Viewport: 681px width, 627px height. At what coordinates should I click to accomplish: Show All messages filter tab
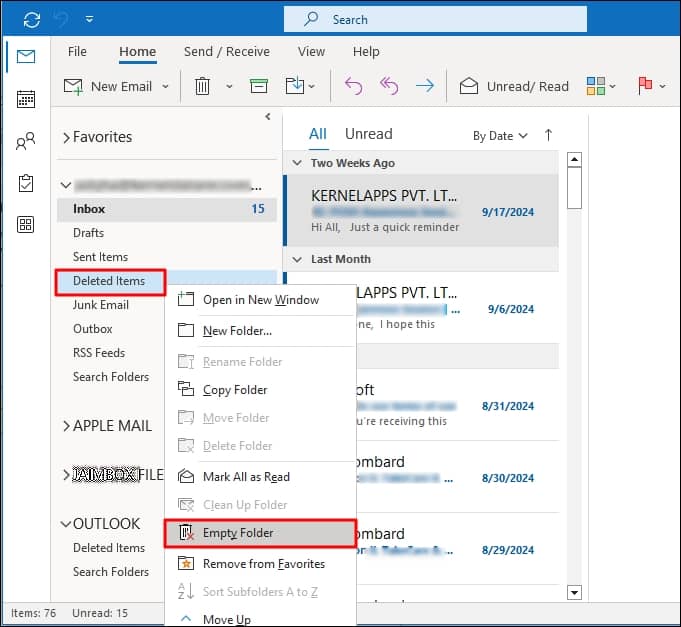318,134
